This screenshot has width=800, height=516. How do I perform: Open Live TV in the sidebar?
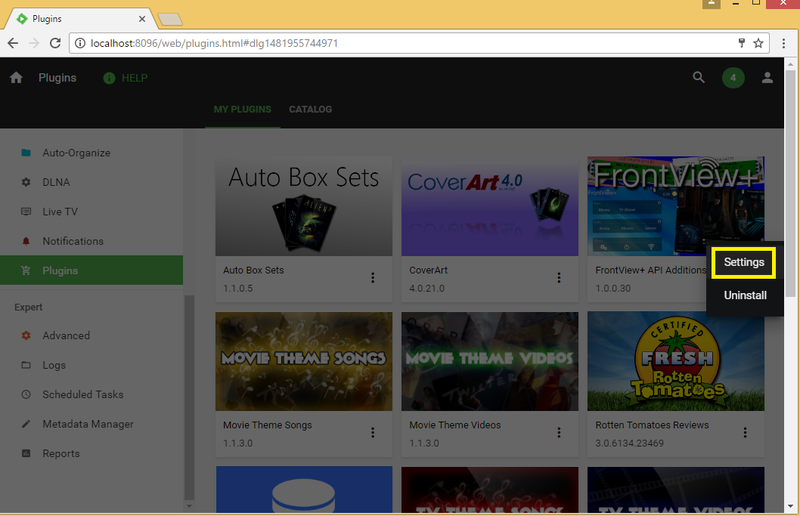pos(91,211)
